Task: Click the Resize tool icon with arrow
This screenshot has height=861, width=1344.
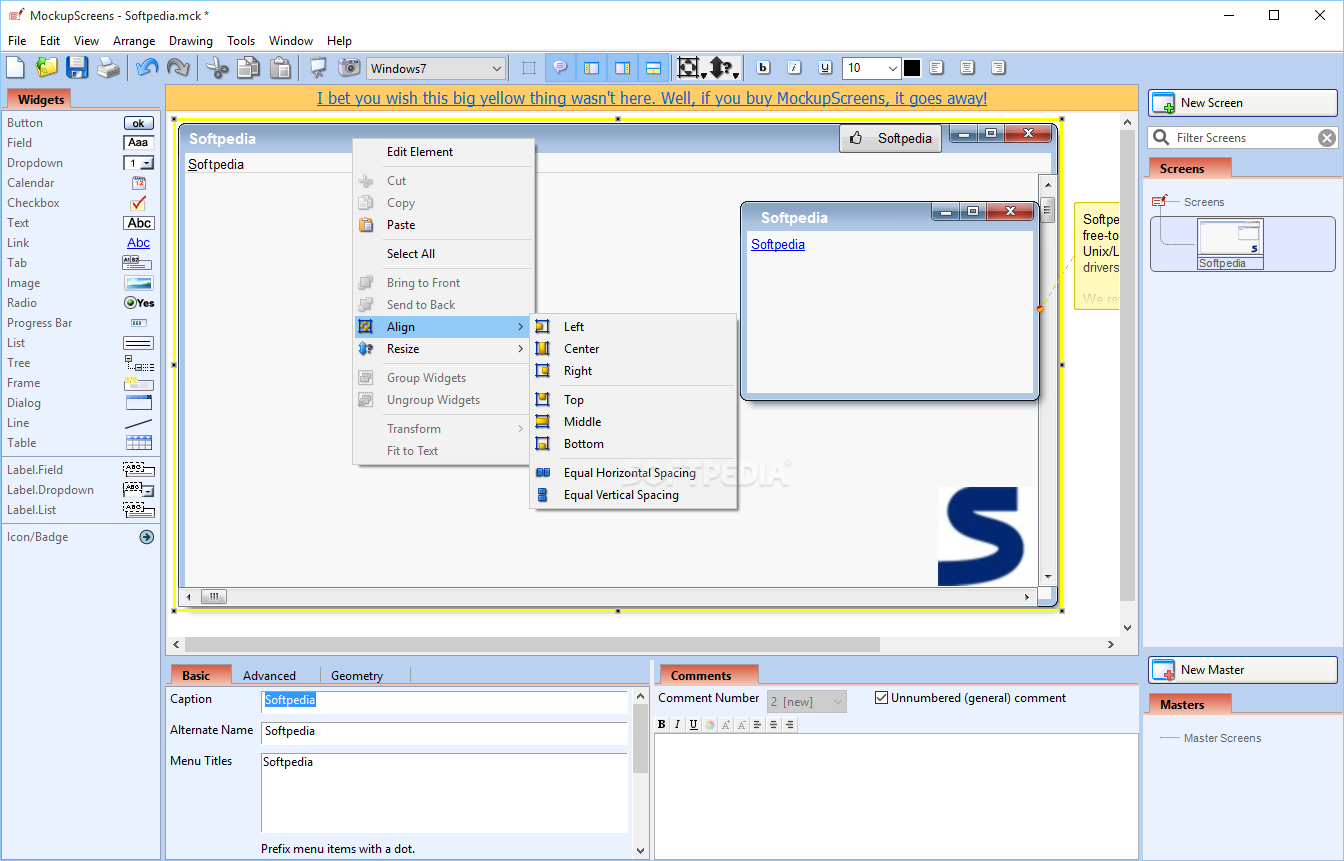Action: click(x=724, y=68)
